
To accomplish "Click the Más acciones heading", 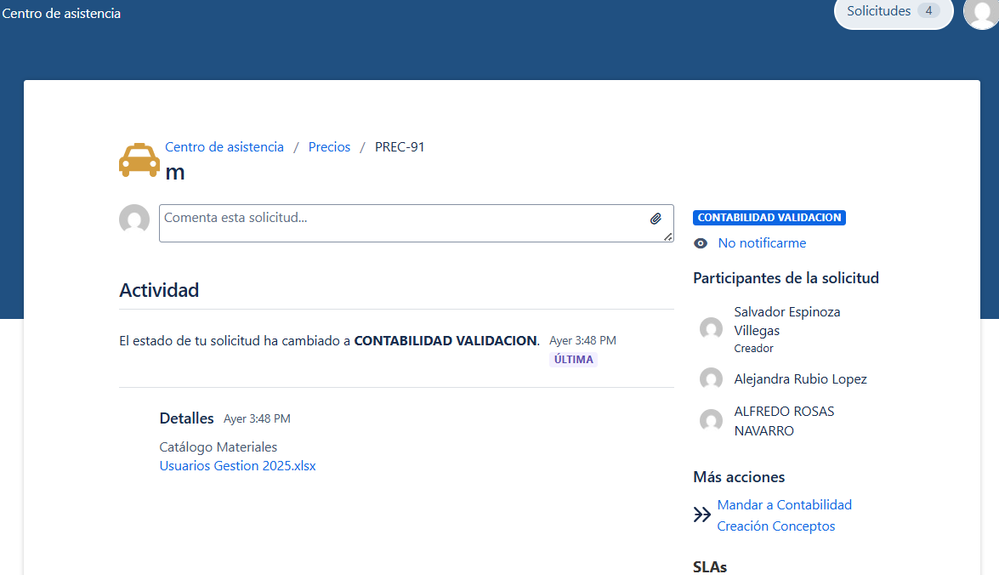I will click(x=739, y=477).
